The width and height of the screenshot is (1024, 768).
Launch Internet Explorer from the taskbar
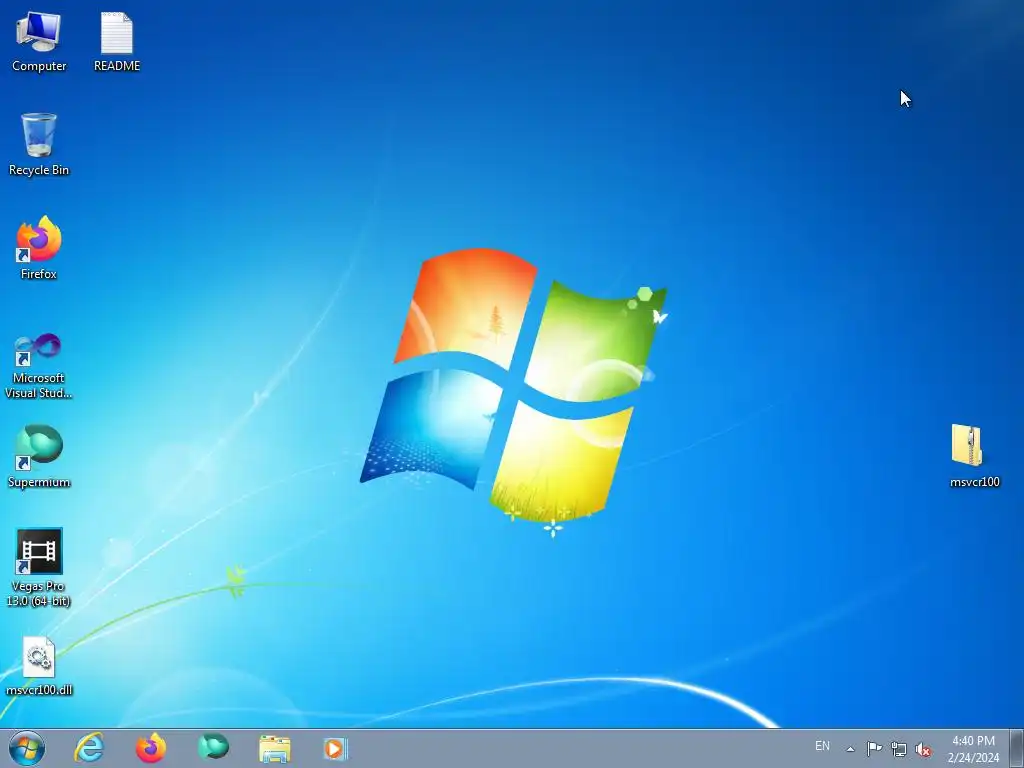[89, 748]
